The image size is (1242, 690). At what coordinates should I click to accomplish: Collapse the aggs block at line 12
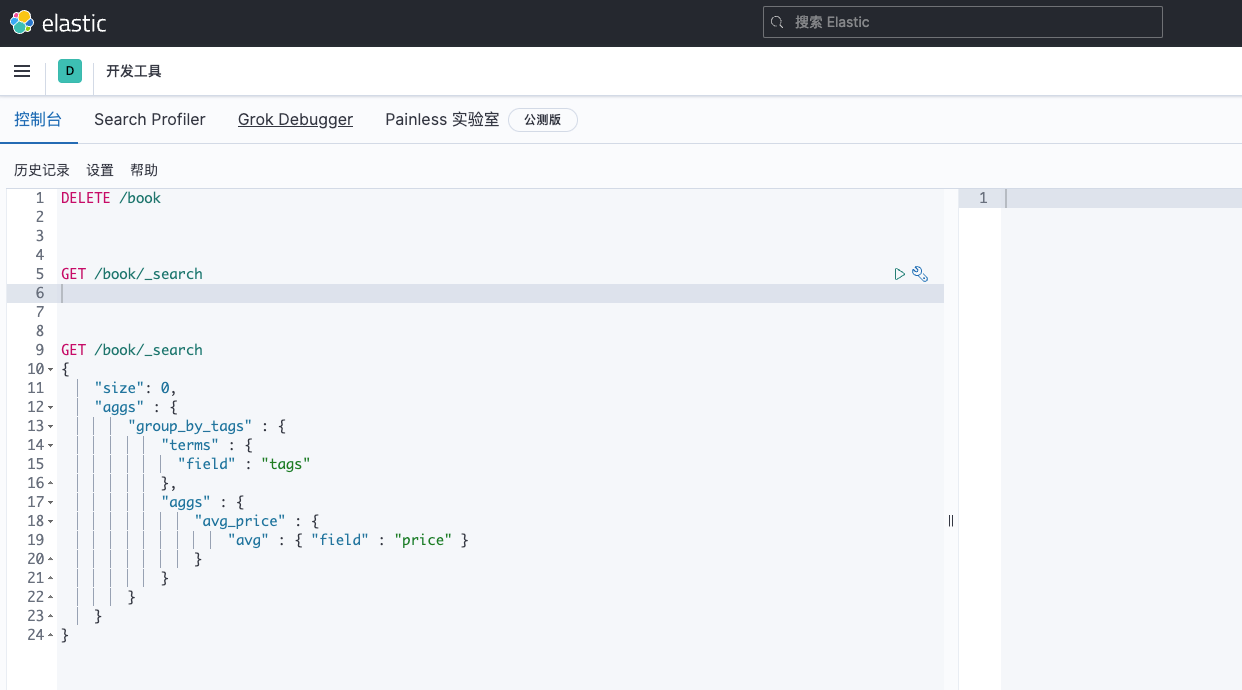coord(51,408)
